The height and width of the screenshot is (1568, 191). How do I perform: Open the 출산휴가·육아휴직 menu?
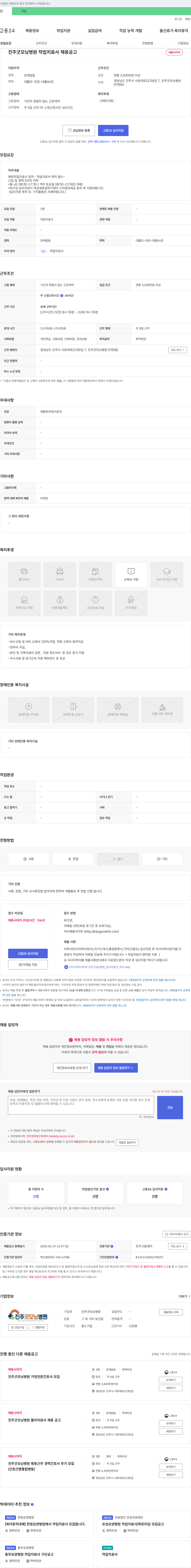coord(174,30)
